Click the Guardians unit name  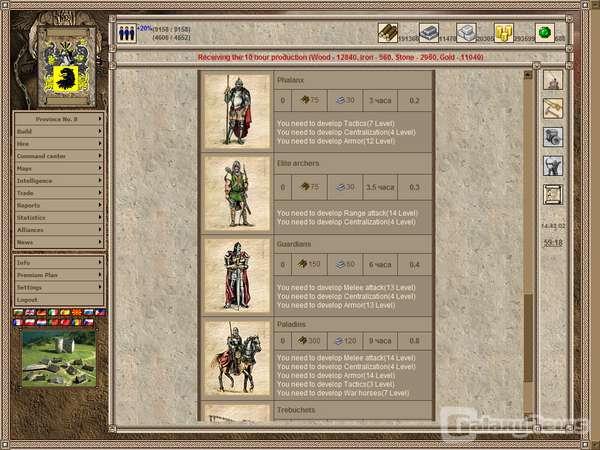[x=293, y=244]
